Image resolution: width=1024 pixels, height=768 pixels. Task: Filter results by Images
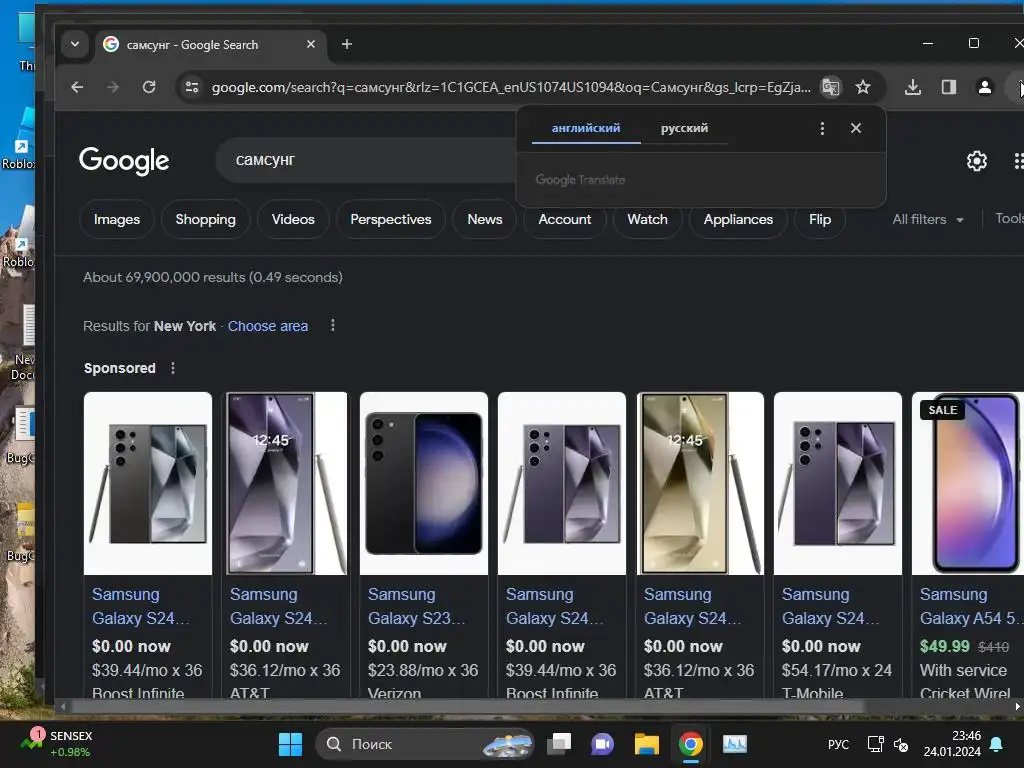117,219
